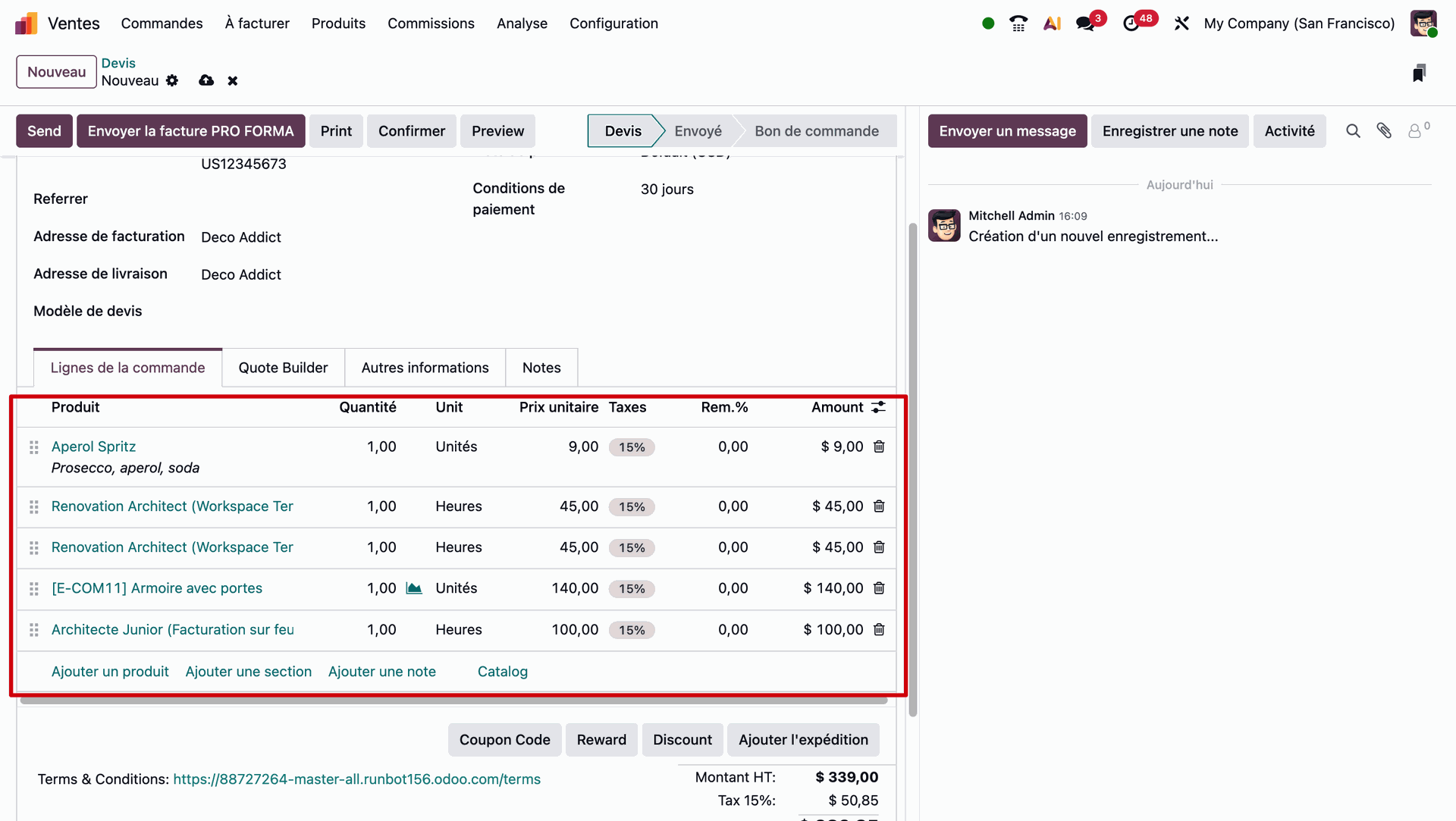
Task: Switch to the Quote Builder tab
Action: [283, 368]
